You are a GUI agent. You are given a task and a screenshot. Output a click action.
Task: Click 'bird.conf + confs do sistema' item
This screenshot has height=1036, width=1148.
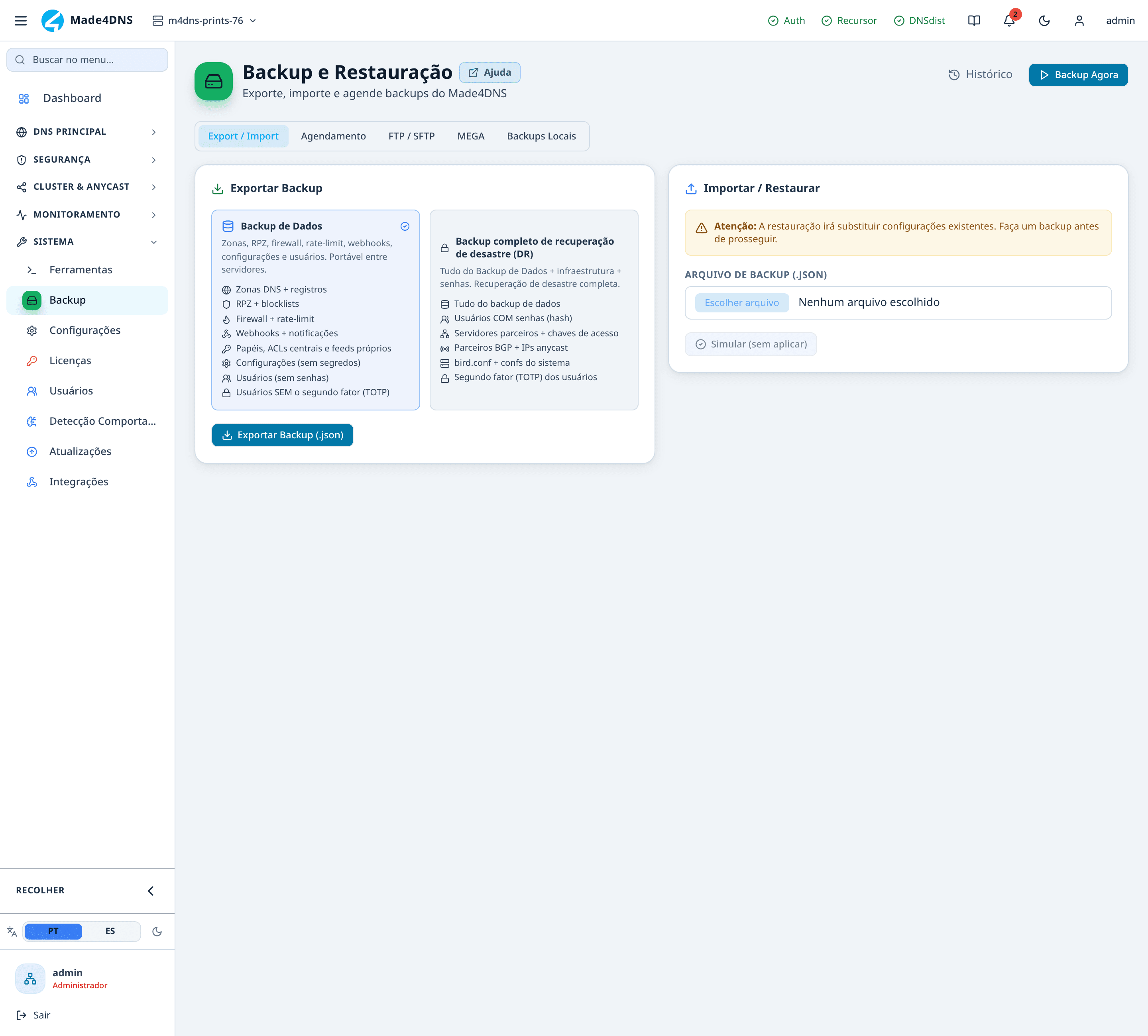(505, 363)
